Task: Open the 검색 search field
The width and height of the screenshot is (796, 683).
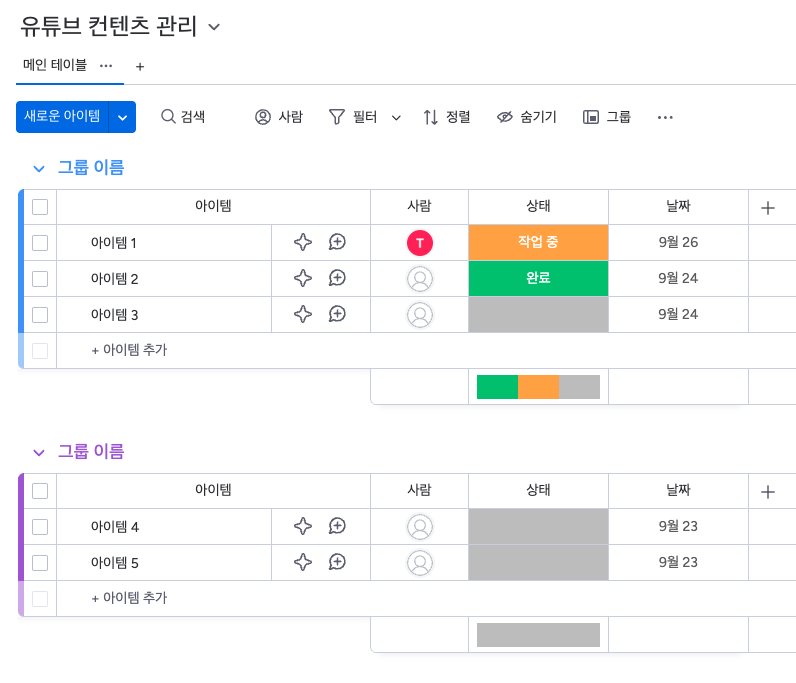Action: (x=183, y=117)
